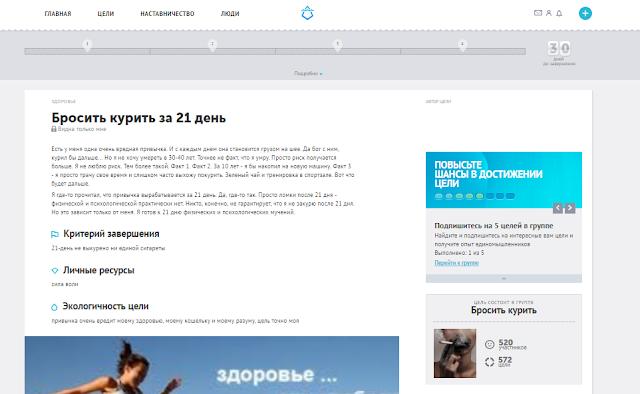Expand the Подробно details dropdown
Viewport: 640px width, 394px height.
coord(308,73)
